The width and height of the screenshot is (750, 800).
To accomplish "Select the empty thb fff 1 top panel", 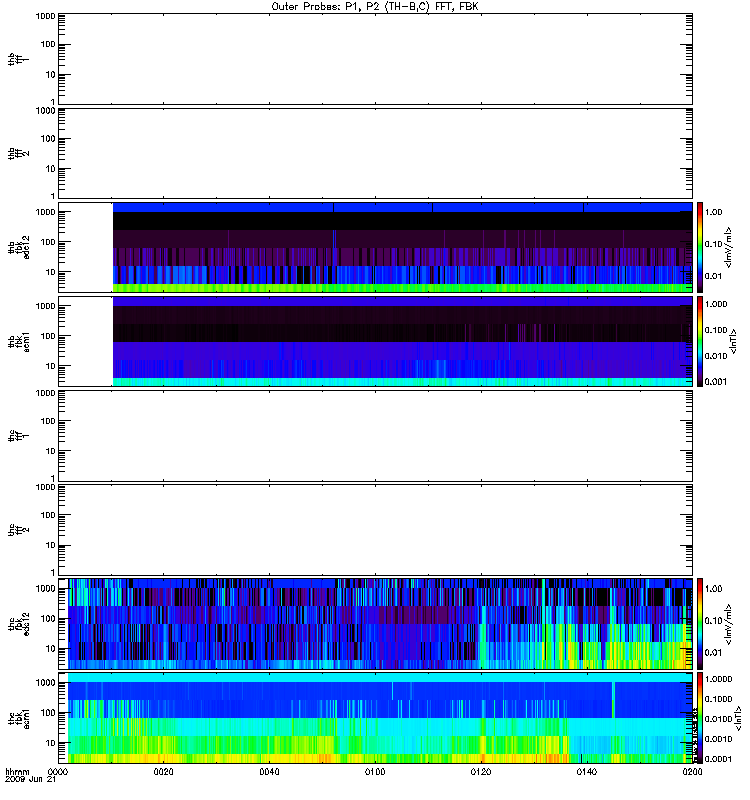I will [375, 58].
